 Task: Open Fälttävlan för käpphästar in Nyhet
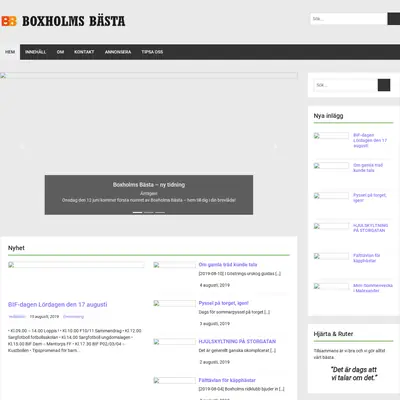pyautogui.click(x=227, y=380)
